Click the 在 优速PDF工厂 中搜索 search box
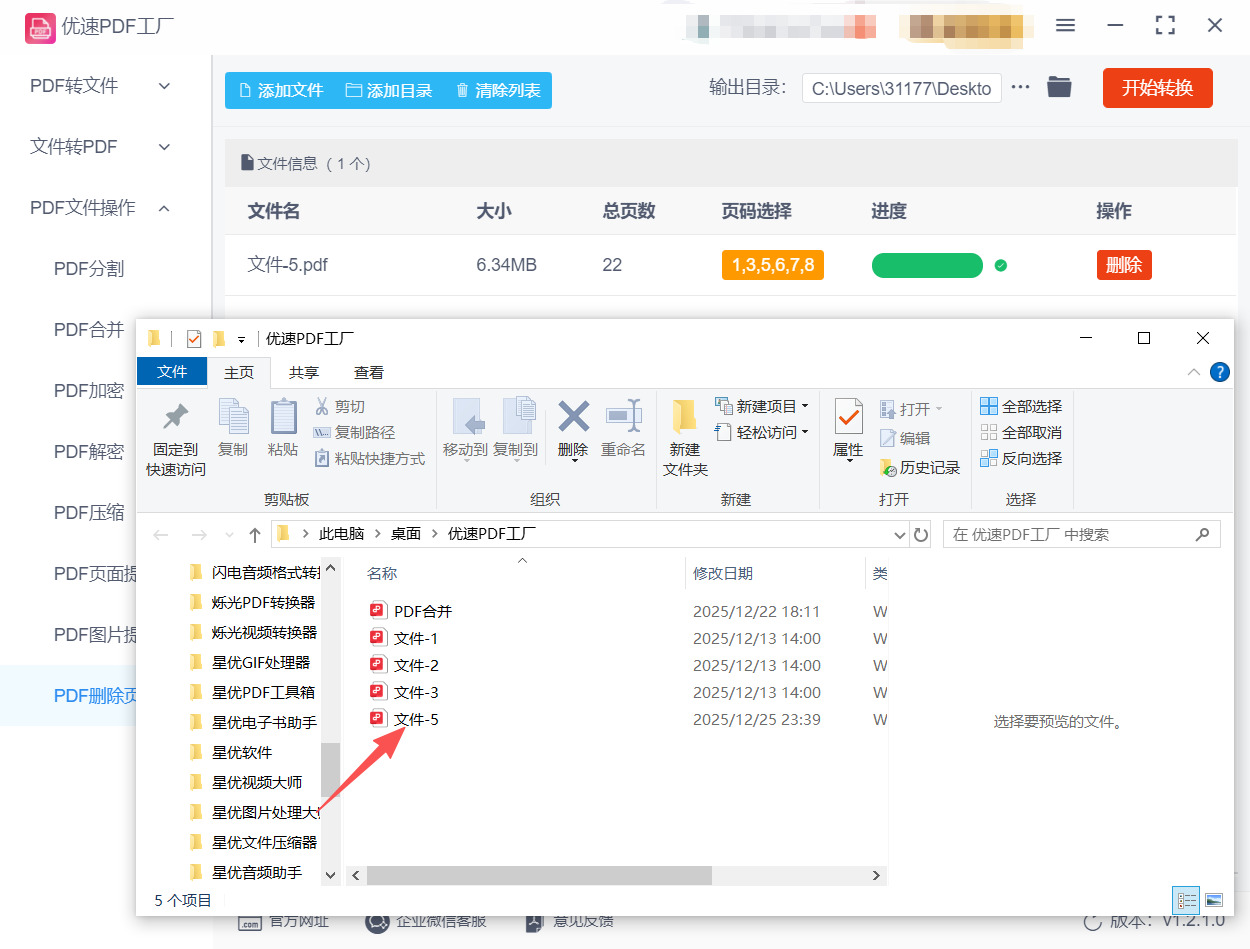The image size is (1250, 949). (x=1082, y=535)
